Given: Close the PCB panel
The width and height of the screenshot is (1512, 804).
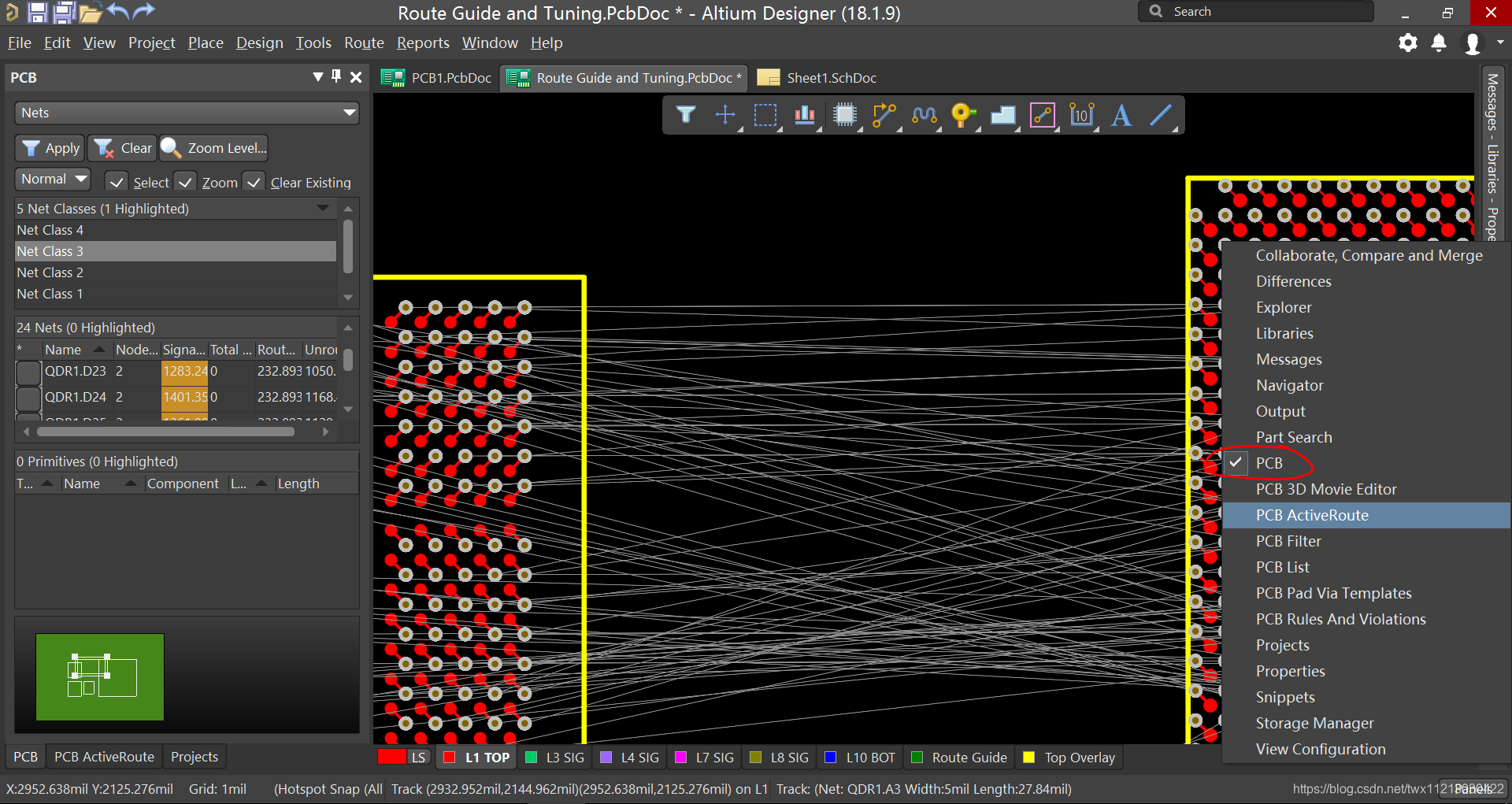Looking at the screenshot, I should pyautogui.click(x=356, y=77).
